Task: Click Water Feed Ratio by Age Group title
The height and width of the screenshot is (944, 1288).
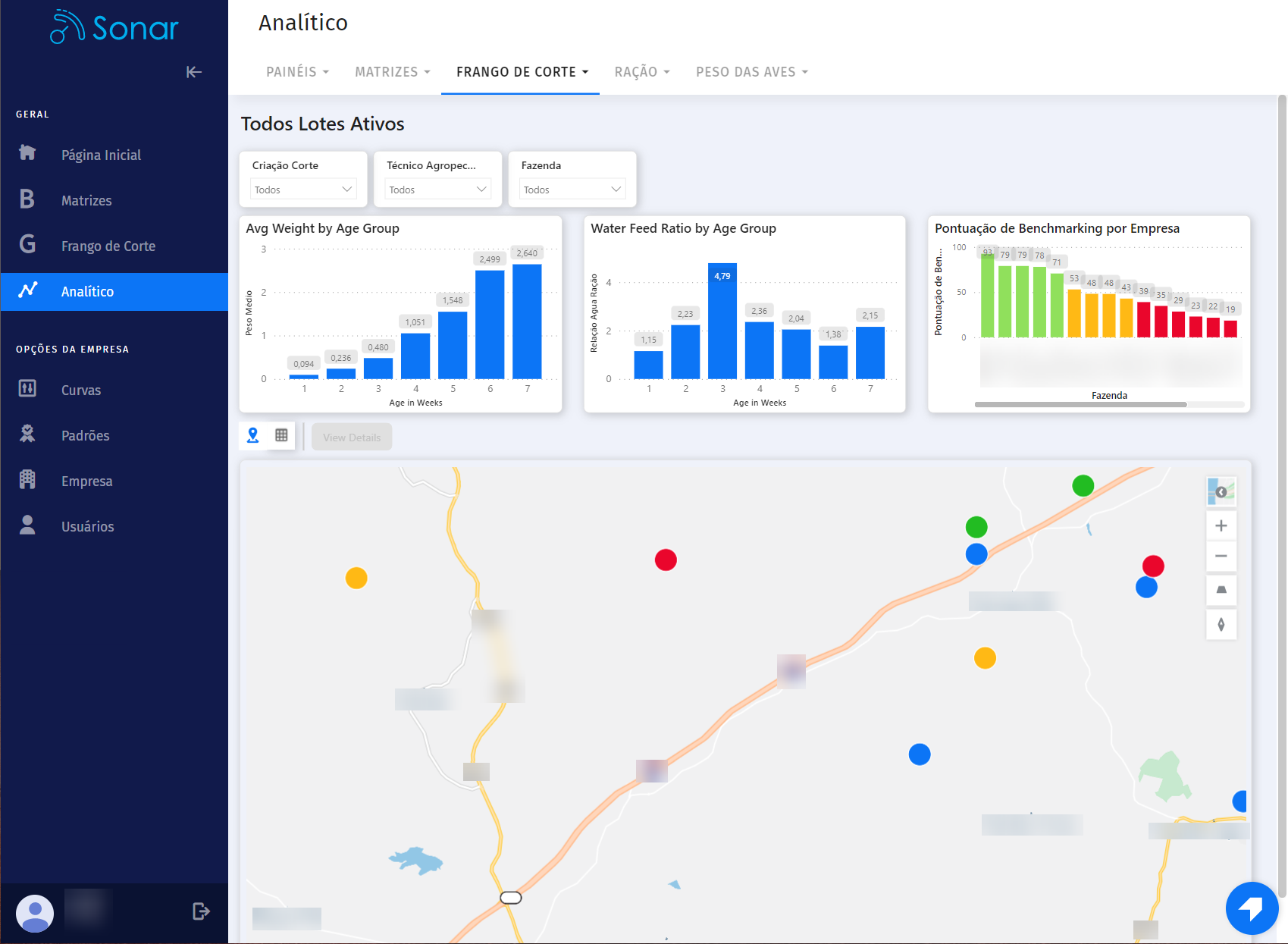Action: [x=683, y=228]
